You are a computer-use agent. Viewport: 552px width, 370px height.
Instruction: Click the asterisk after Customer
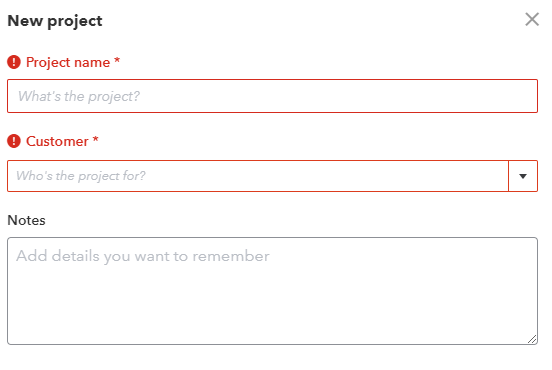[x=95, y=139]
